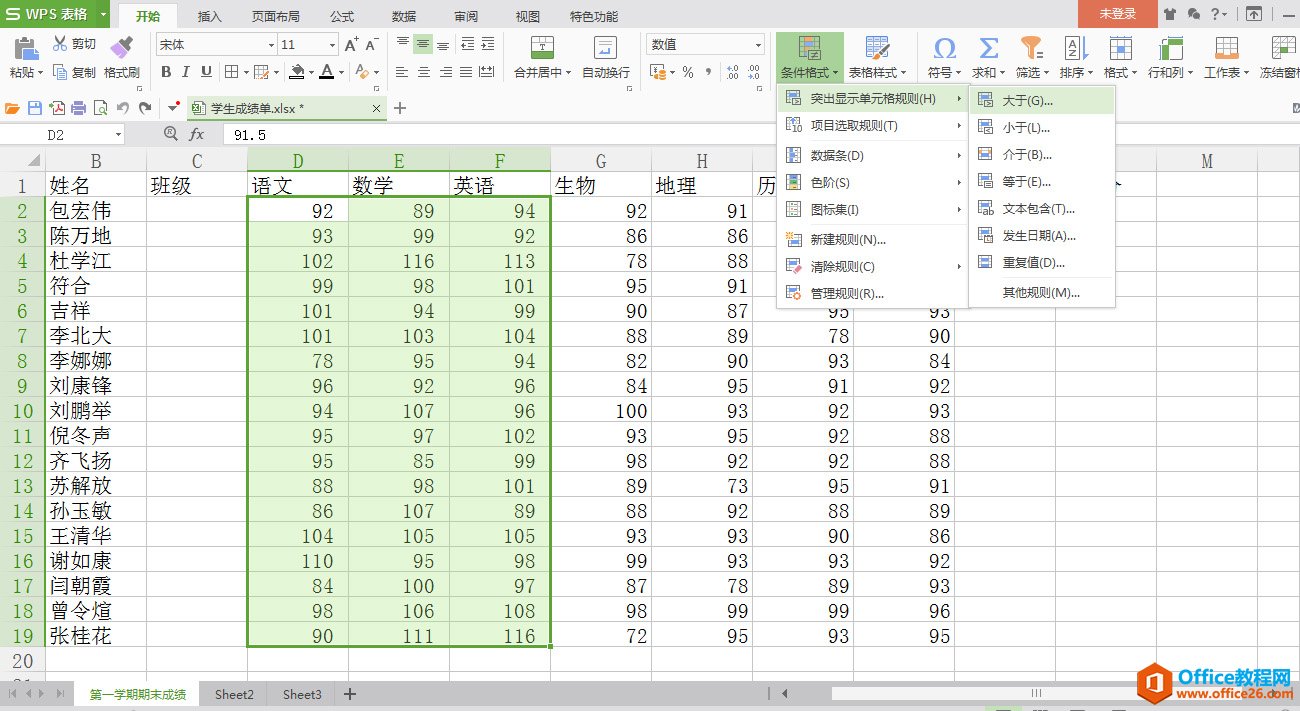Switch to the 数据 ribbon tab
The height and width of the screenshot is (711, 1300).
[x=404, y=16]
